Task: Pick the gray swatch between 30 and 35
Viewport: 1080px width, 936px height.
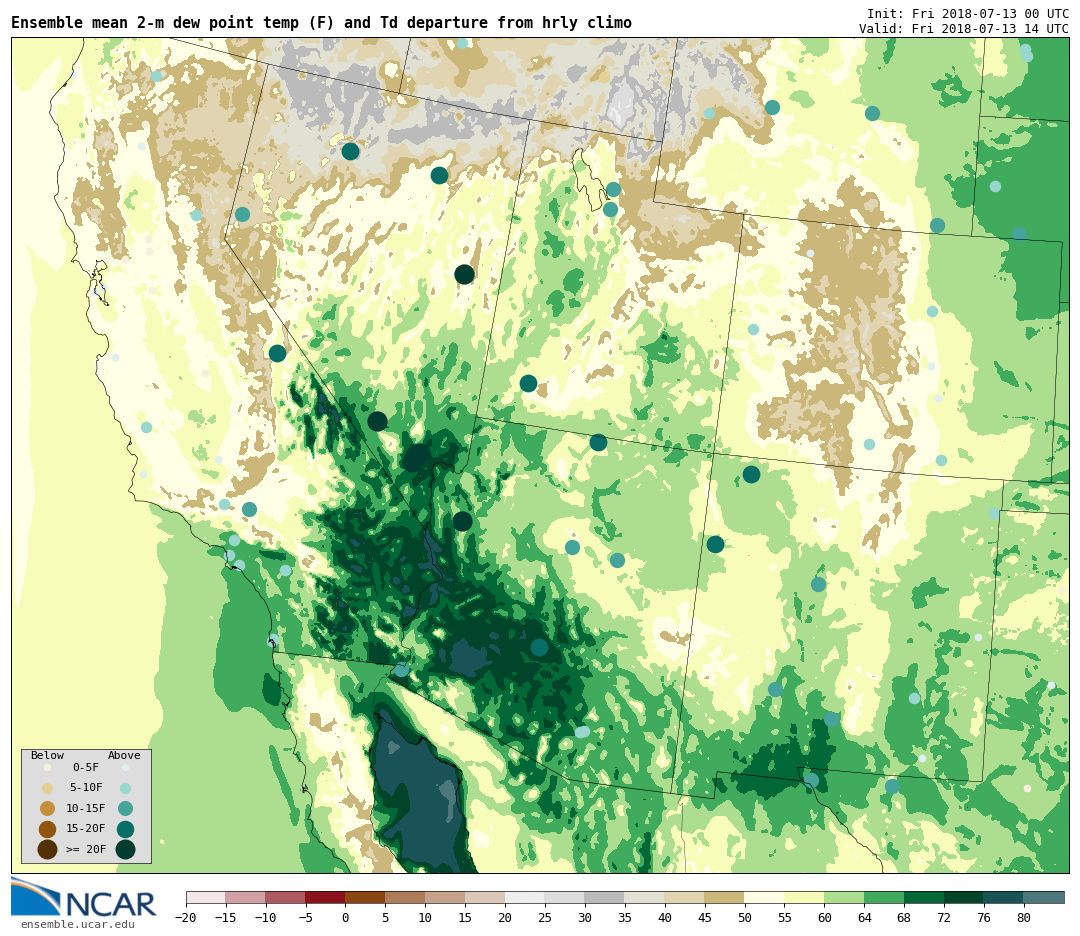Action: (x=605, y=897)
